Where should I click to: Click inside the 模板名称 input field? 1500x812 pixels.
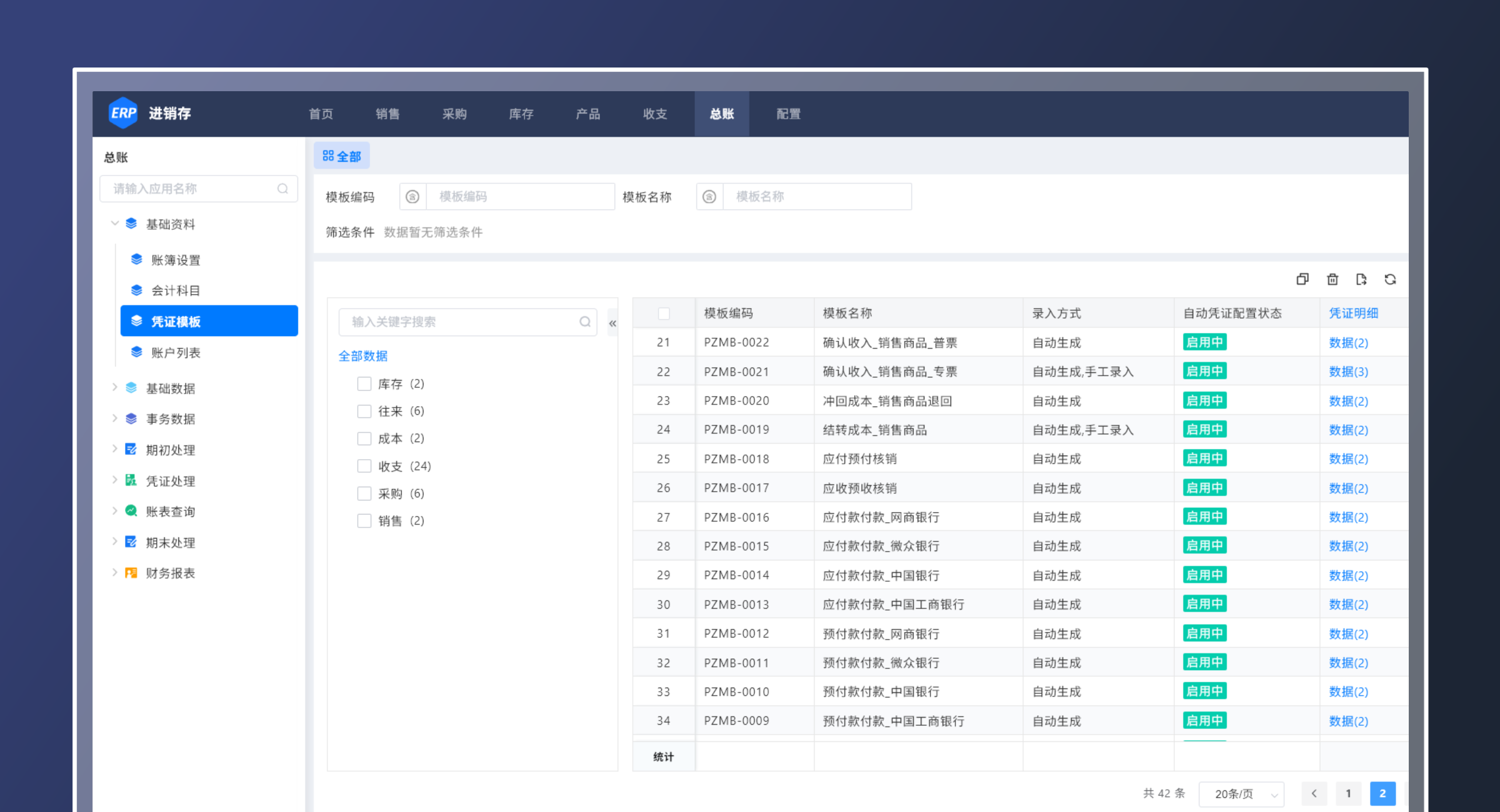click(812, 196)
